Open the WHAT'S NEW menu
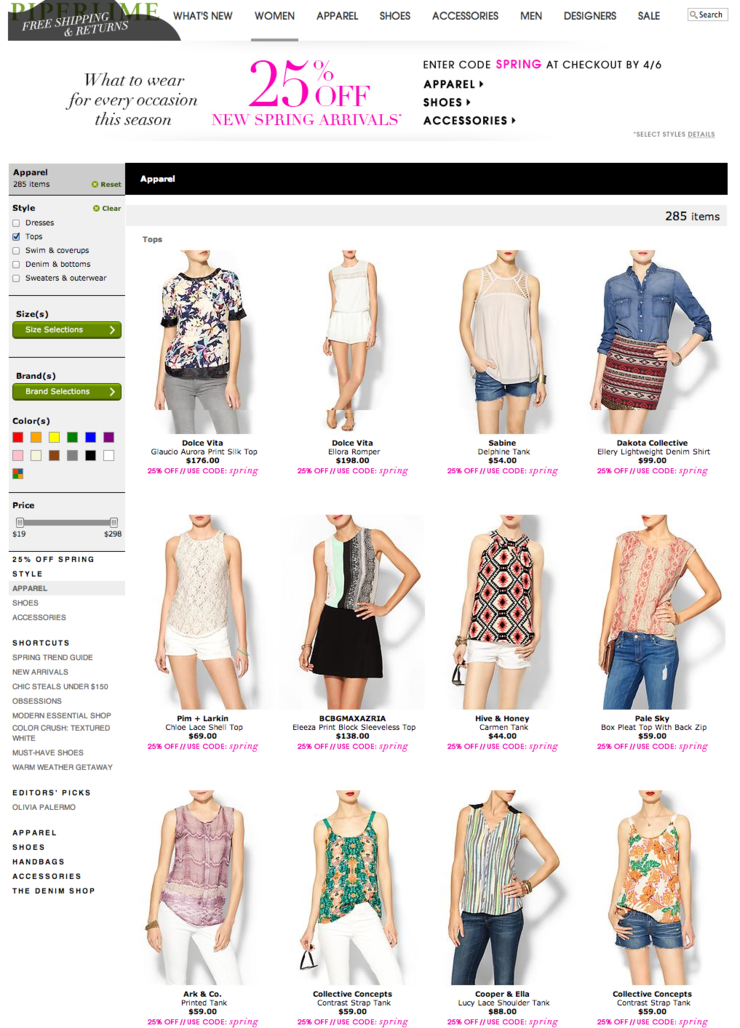The image size is (740, 1028). pos(203,16)
